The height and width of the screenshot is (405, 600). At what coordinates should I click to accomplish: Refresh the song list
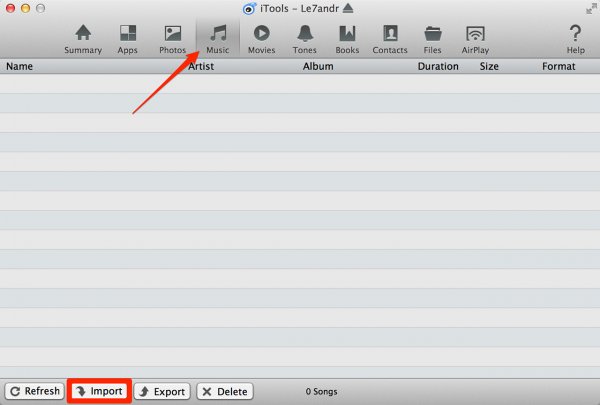pyautogui.click(x=35, y=391)
